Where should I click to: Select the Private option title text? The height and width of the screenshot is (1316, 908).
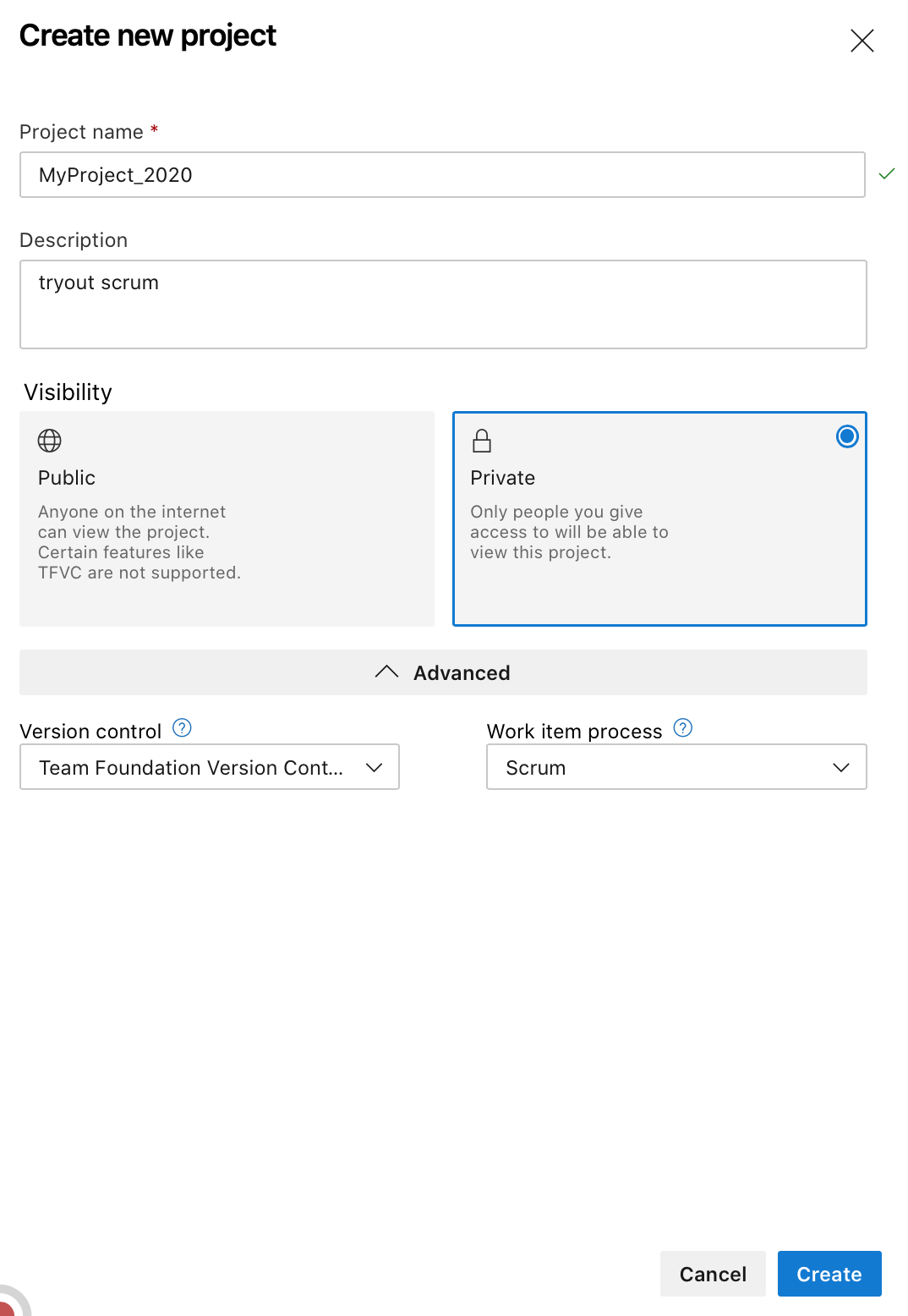point(502,478)
